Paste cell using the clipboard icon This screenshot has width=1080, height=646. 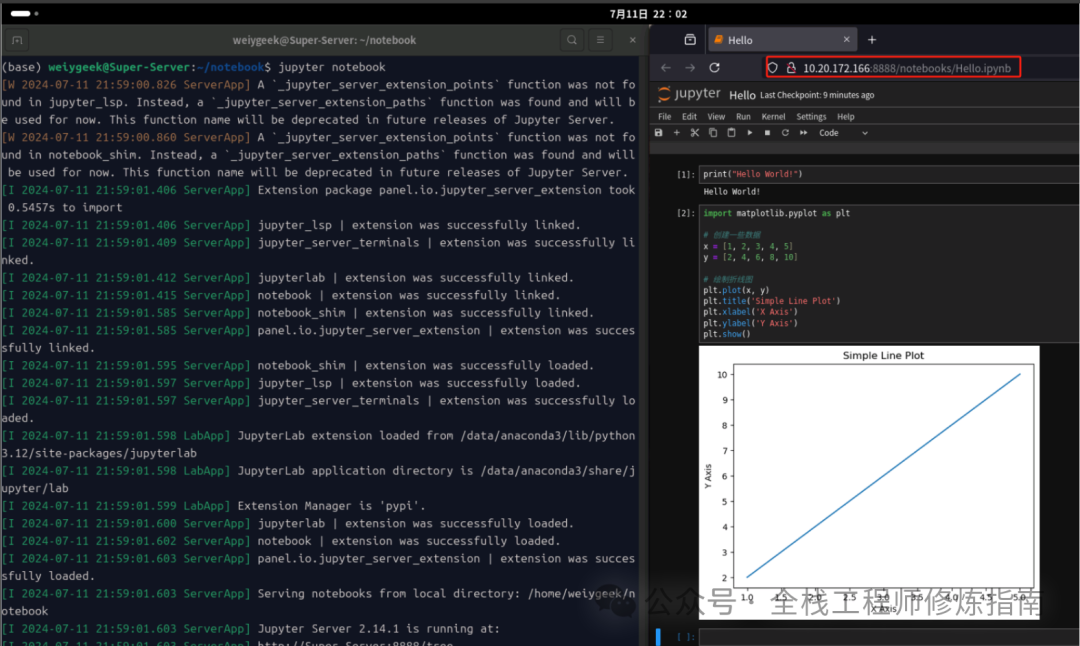tap(731, 133)
